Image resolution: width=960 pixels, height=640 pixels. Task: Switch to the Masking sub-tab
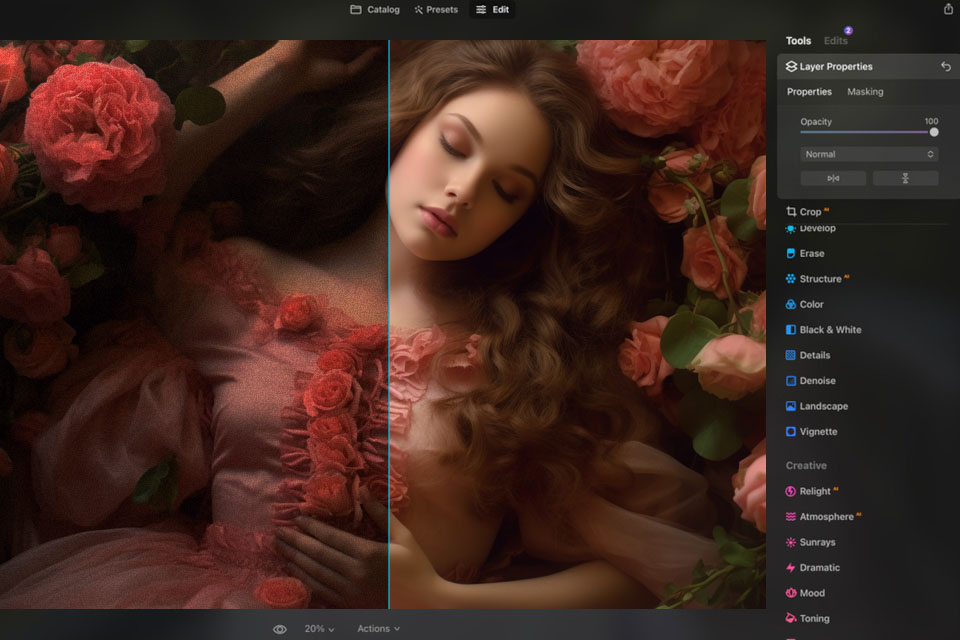pos(865,91)
